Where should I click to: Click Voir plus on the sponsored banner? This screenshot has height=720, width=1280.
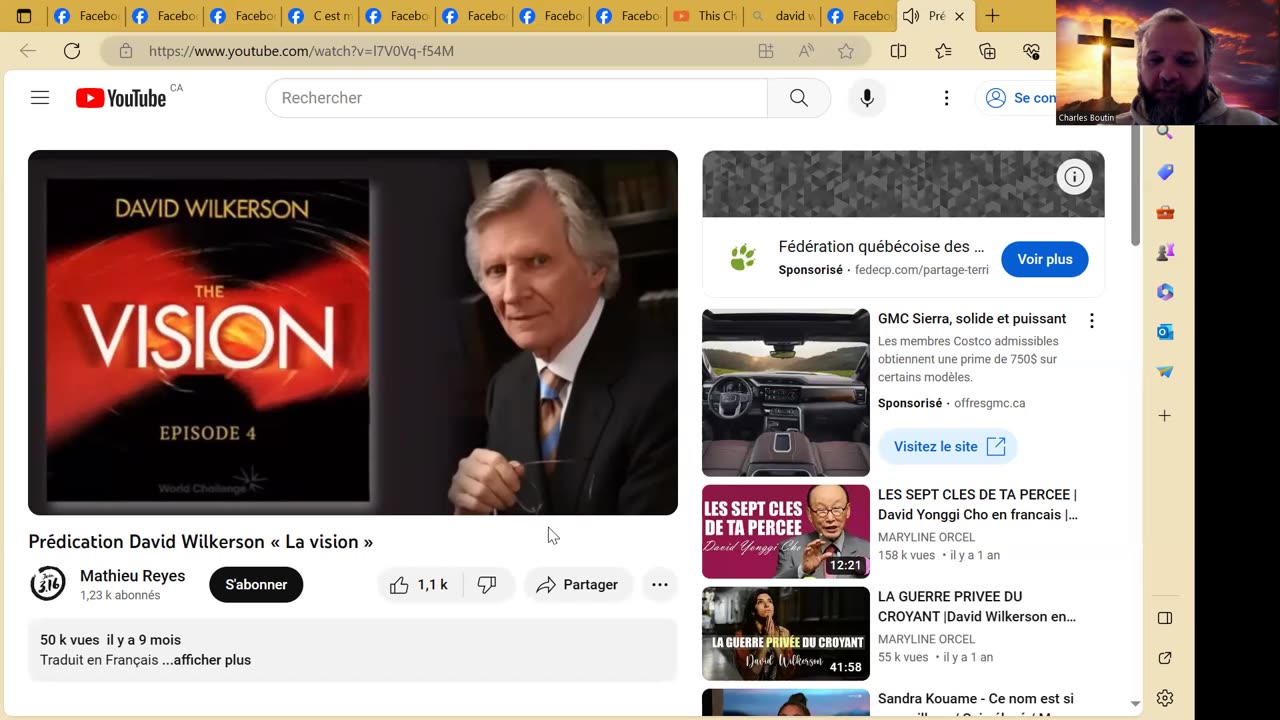click(1045, 259)
